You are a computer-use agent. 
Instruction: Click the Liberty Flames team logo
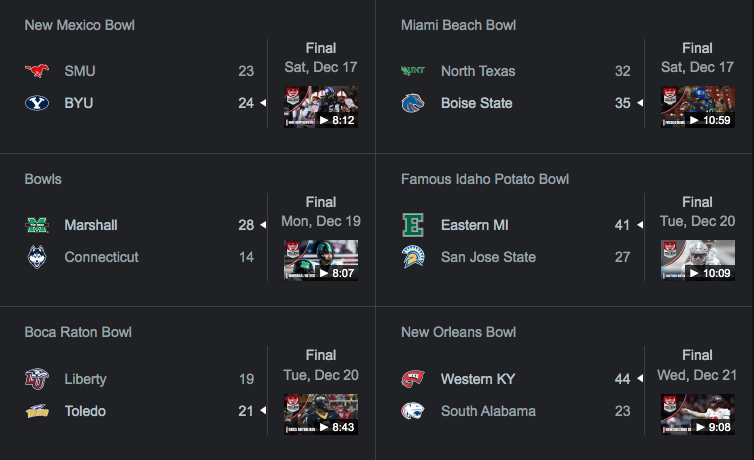click(x=36, y=379)
